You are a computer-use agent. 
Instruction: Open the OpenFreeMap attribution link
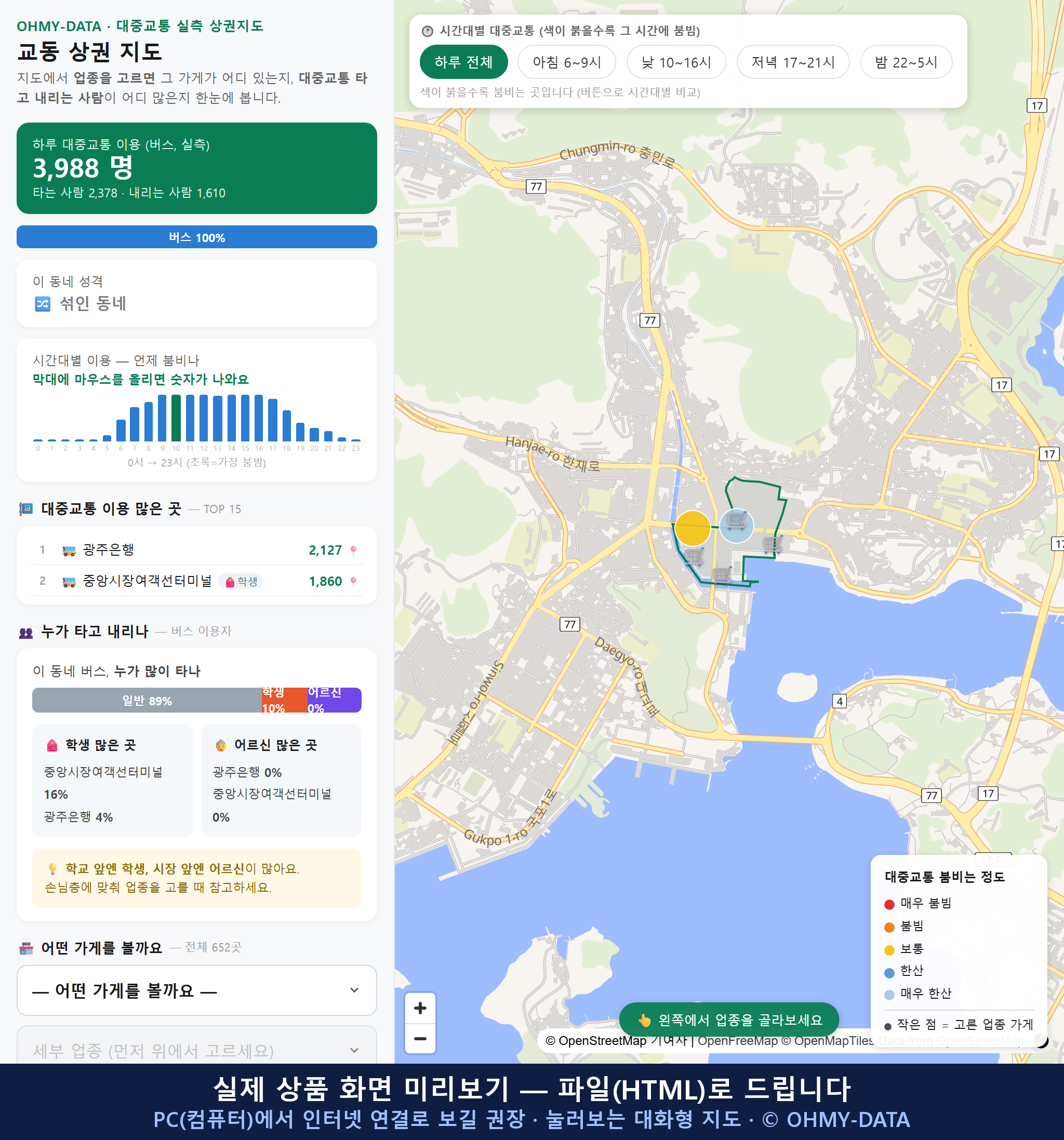coord(737,1041)
